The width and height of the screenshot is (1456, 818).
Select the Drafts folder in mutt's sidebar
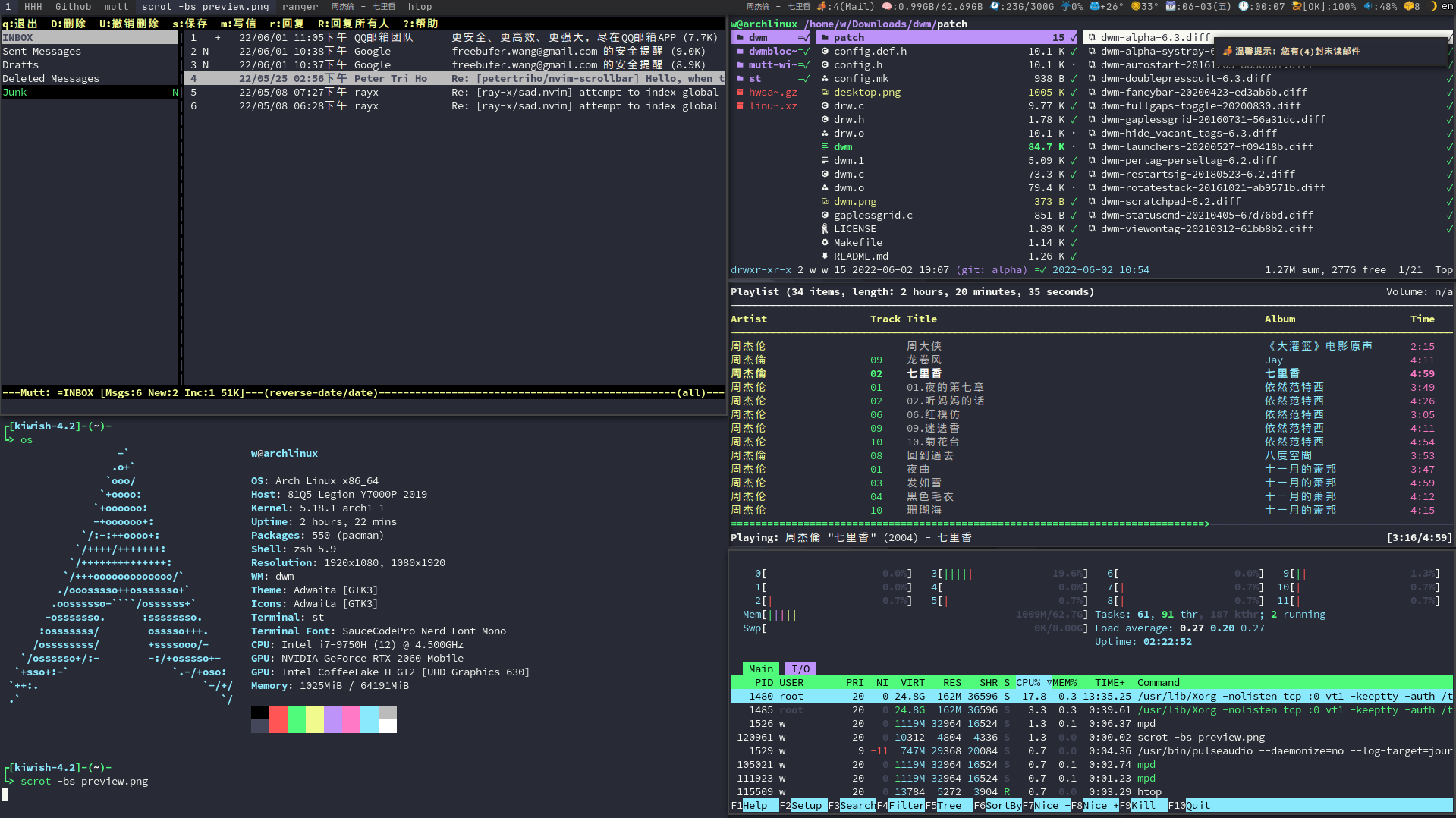coord(90,64)
